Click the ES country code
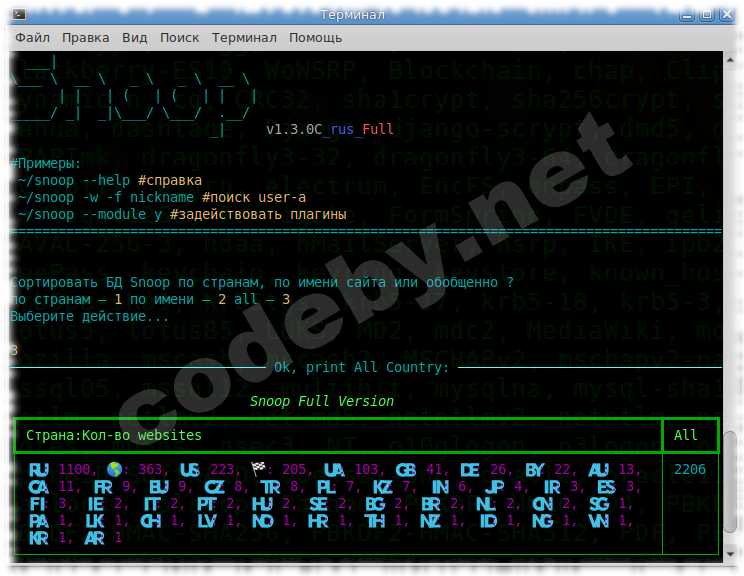744x576 pixels. click(606, 487)
